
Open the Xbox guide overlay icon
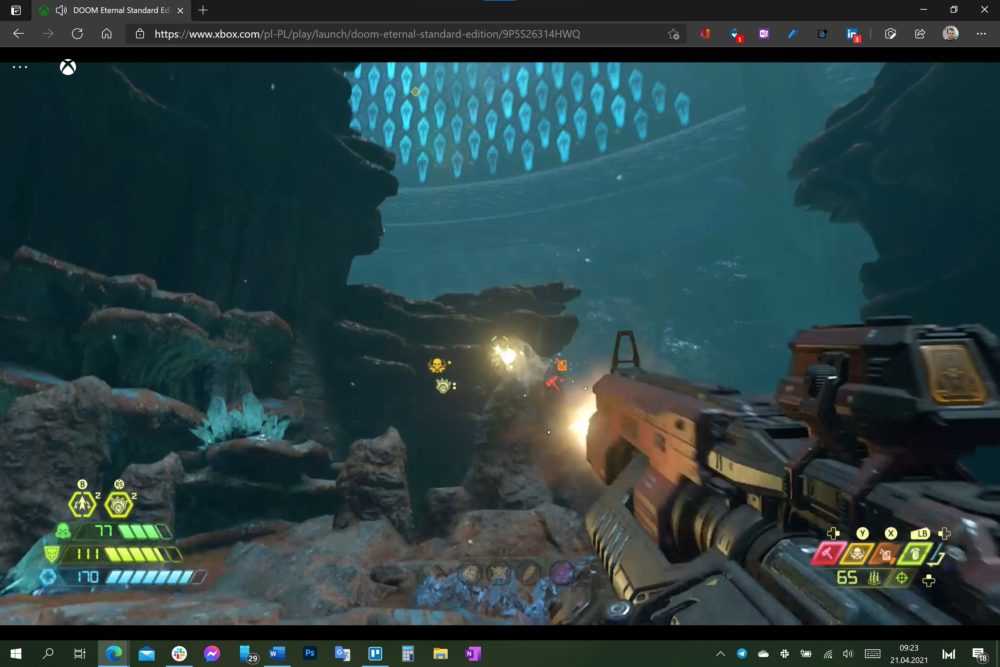pyautogui.click(x=68, y=67)
